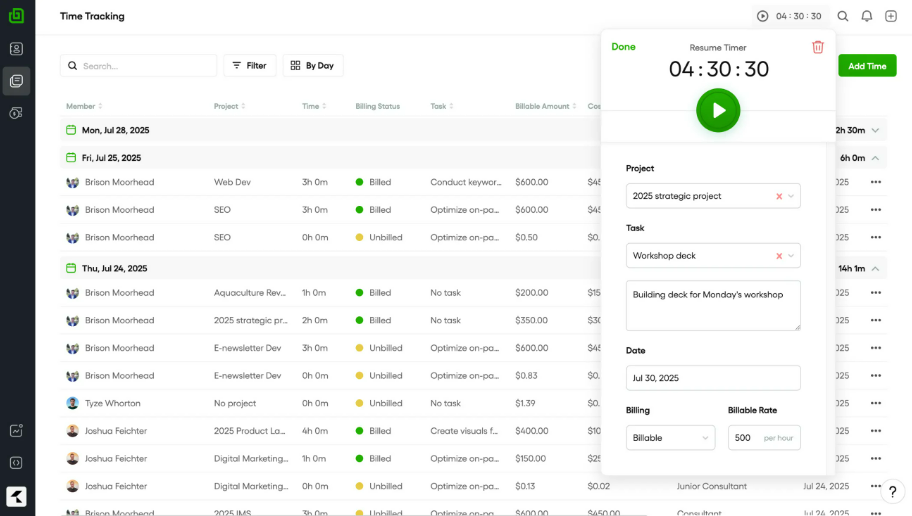The height and width of the screenshot is (516, 912).
Task: Click "No project" cell in Tyze Whorton row
Action: 235,403
